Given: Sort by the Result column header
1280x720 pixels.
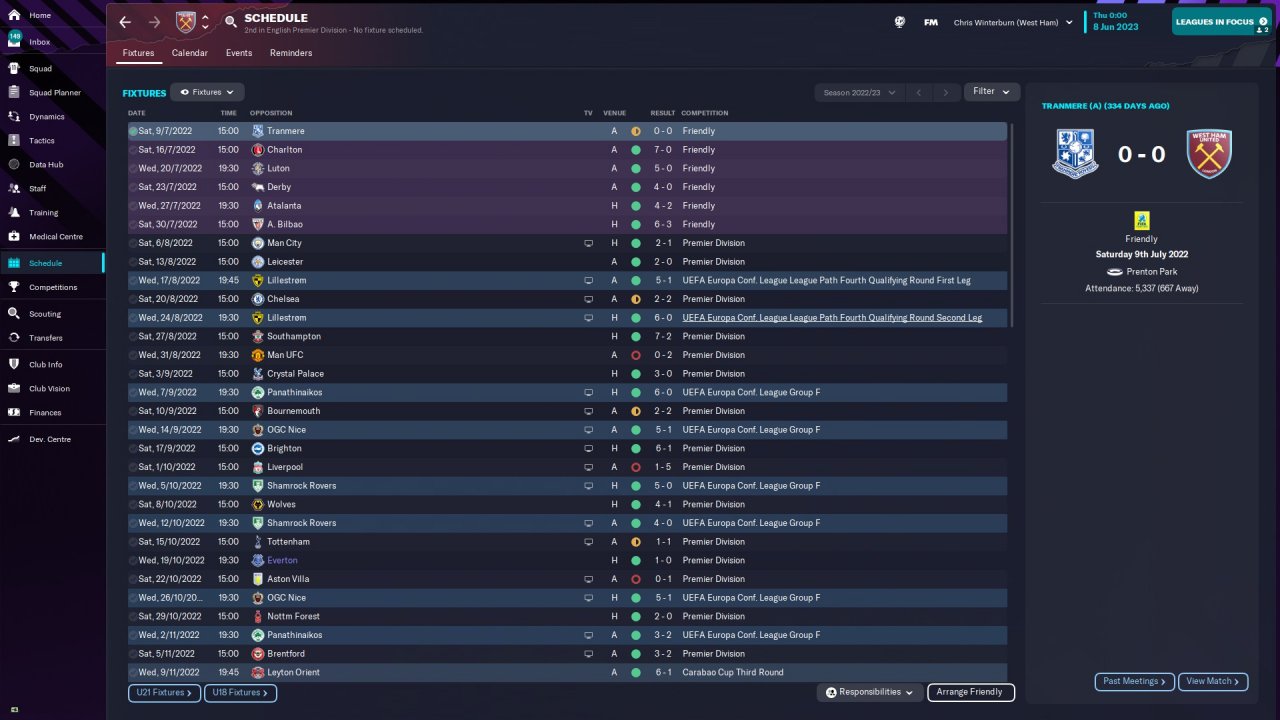Looking at the screenshot, I should [x=663, y=113].
